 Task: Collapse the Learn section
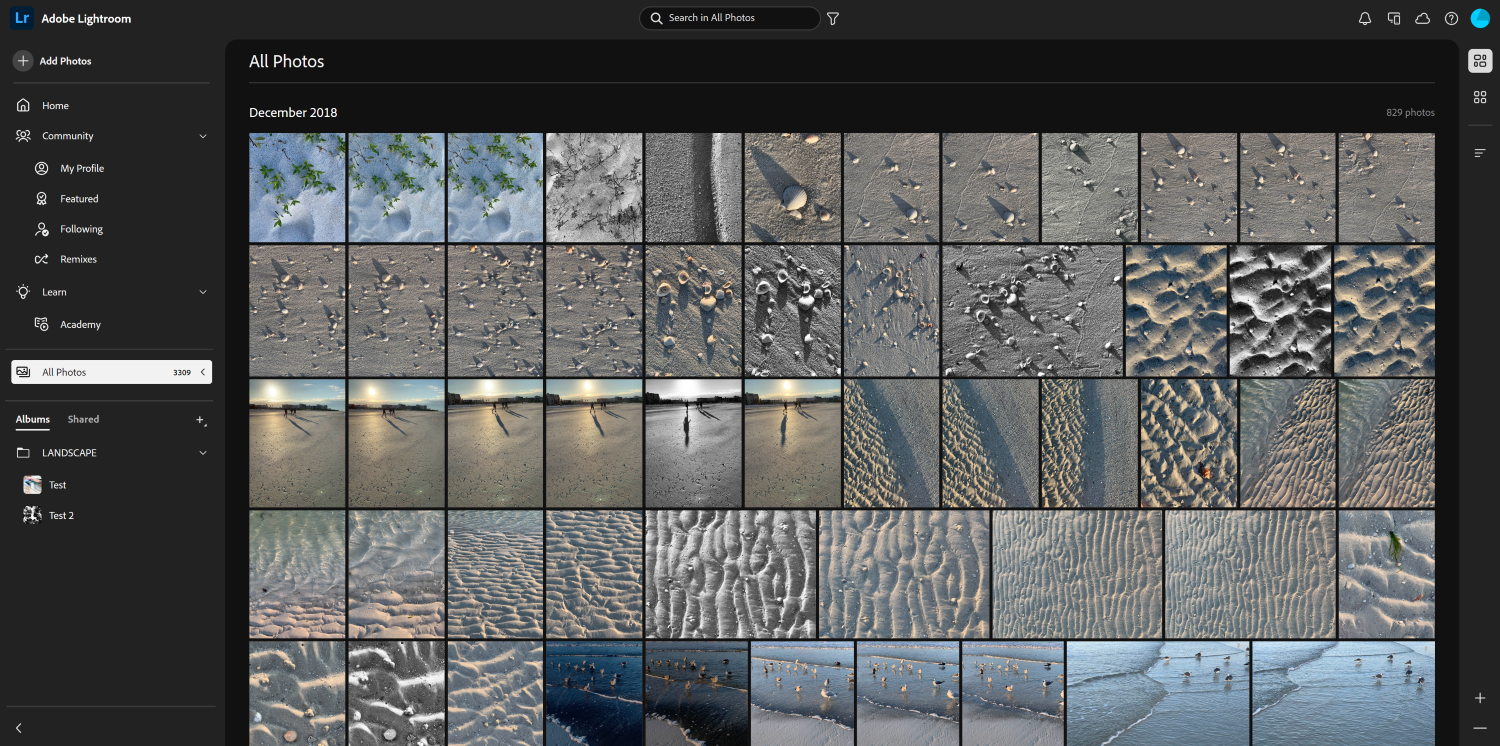click(203, 291)
